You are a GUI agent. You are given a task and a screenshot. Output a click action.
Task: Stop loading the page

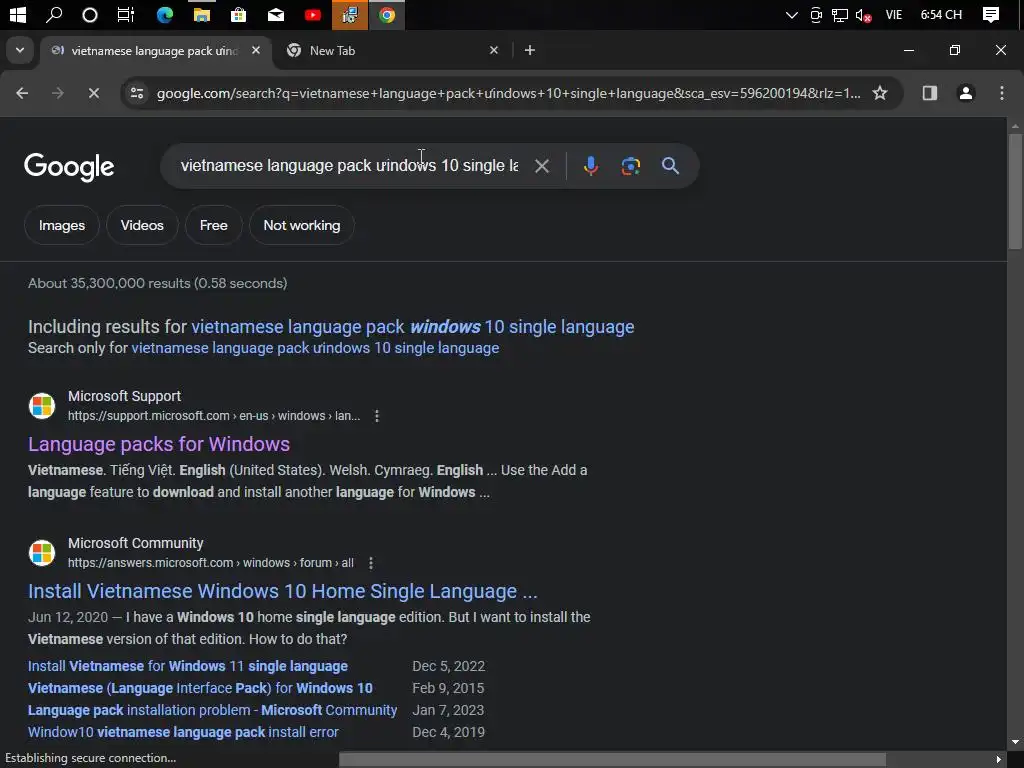click(x=93, y=93)
